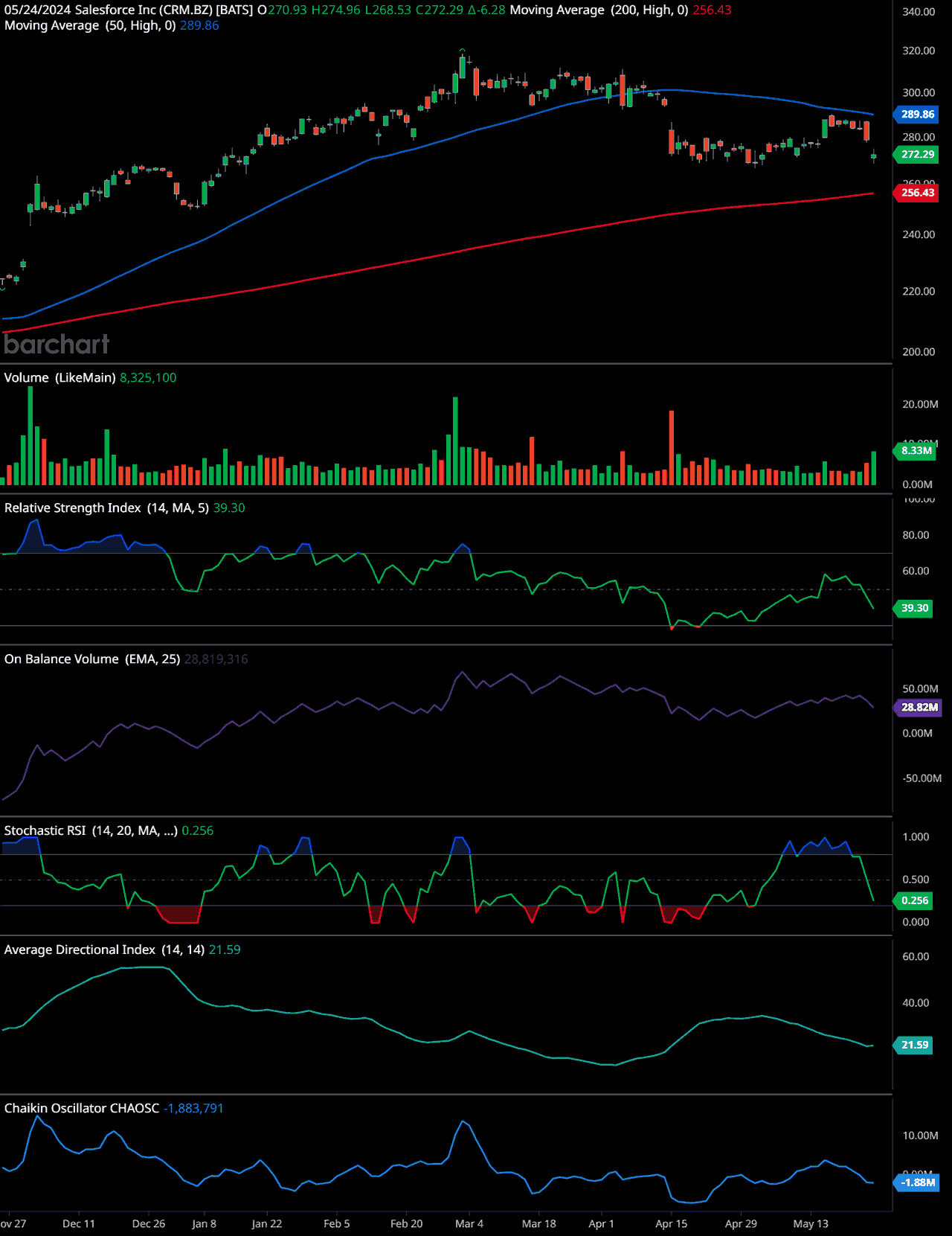Click the Apr 1 date axis label

coord(602,1224)
